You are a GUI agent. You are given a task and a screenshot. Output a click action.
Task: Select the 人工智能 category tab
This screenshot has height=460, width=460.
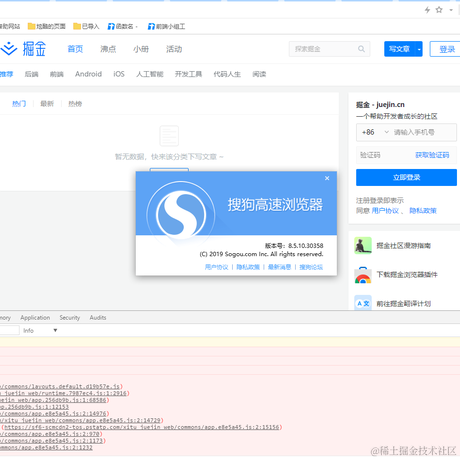(150, 74)
